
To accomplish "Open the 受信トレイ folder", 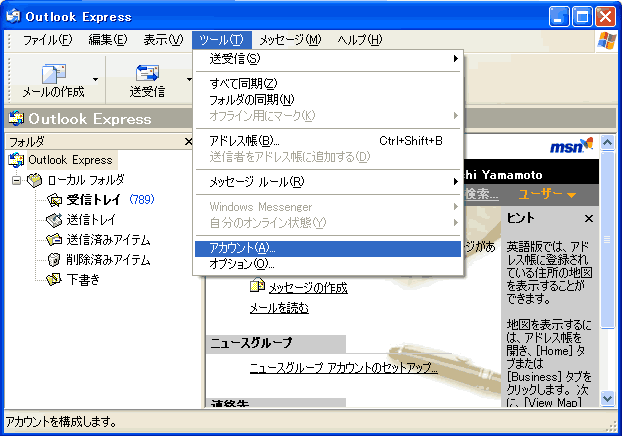I will click(93, 200).
